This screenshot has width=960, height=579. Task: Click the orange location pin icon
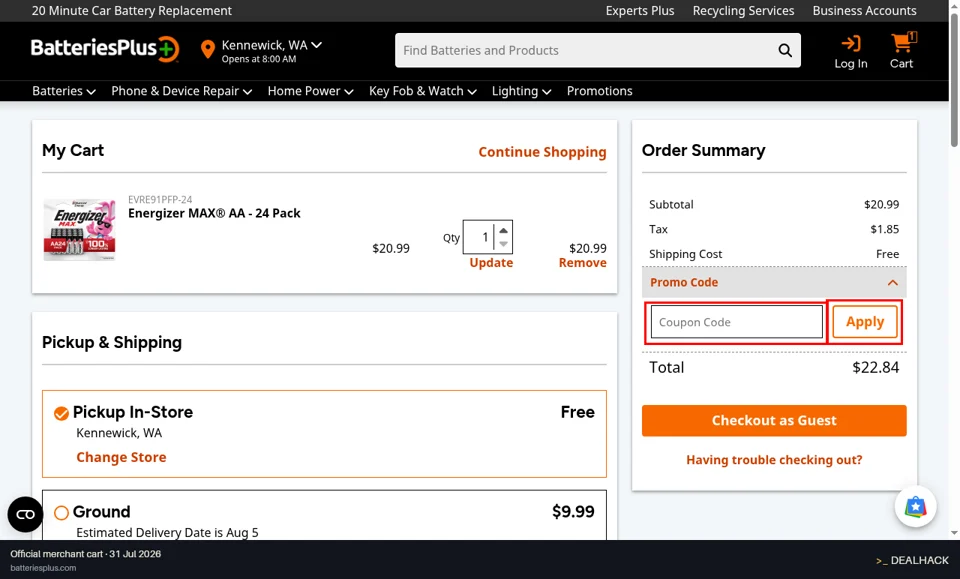[x=208, y=50]
